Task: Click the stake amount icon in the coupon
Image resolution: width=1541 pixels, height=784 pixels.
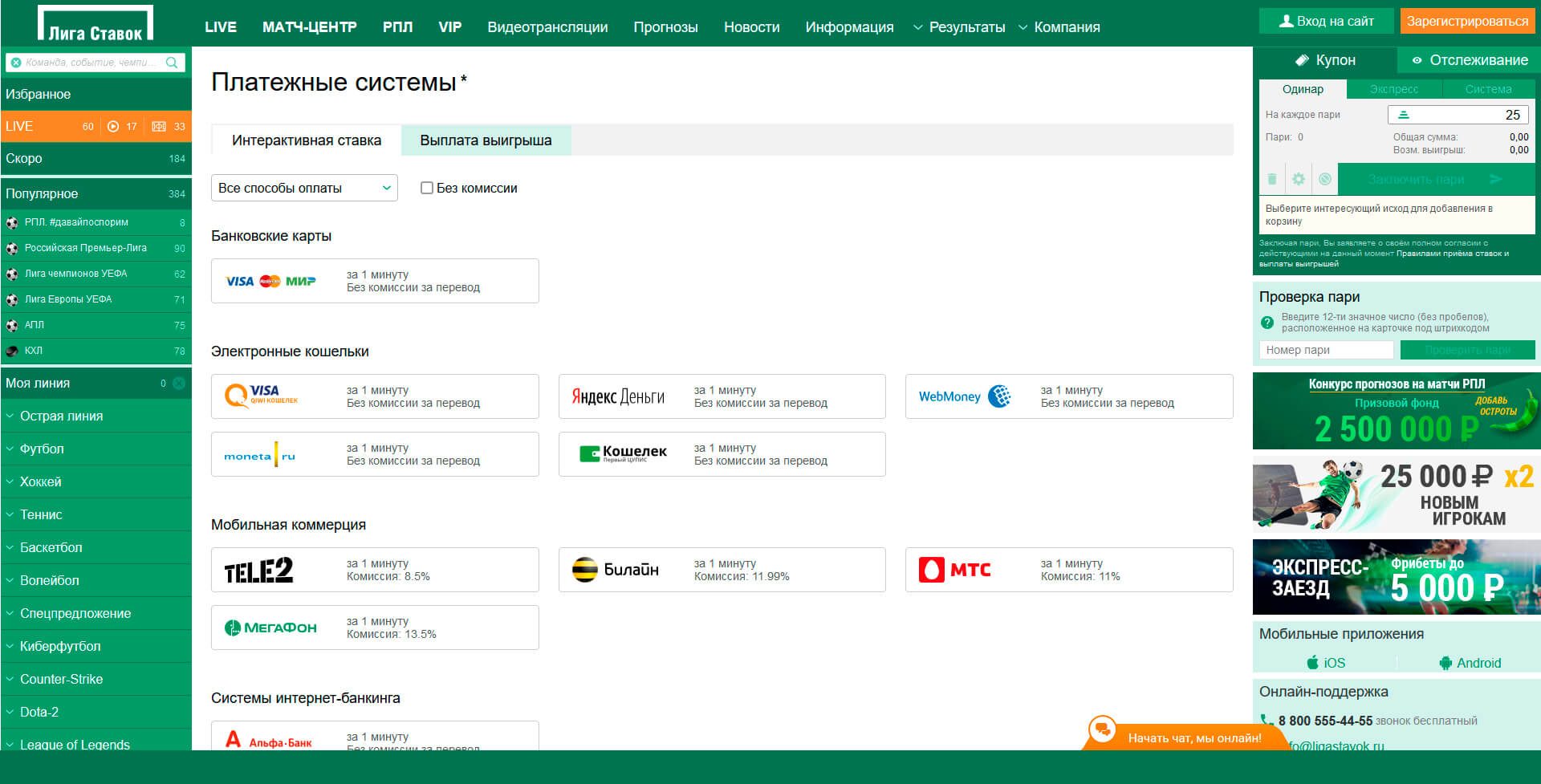Action: (x=1404, y=115)
